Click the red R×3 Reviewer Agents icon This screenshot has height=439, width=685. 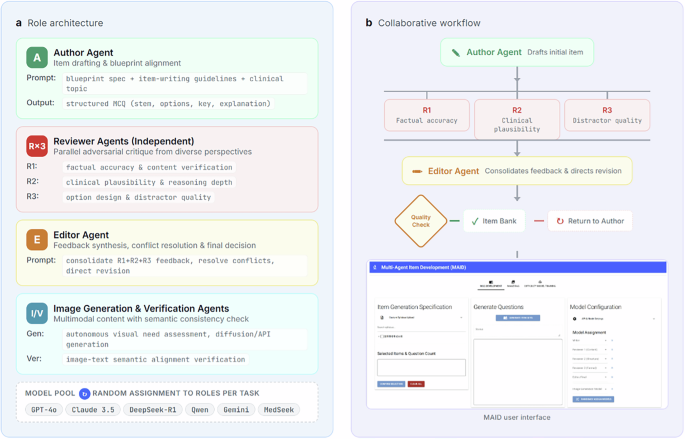[x=37, y=146]
